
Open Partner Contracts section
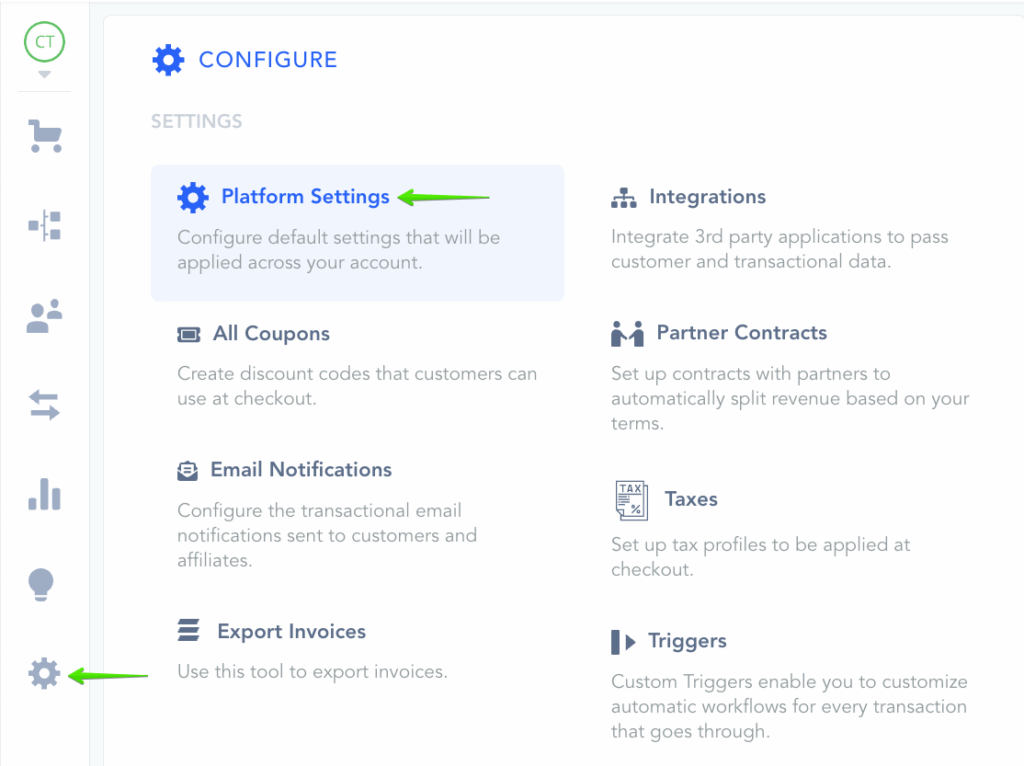(x=741, y=333)
